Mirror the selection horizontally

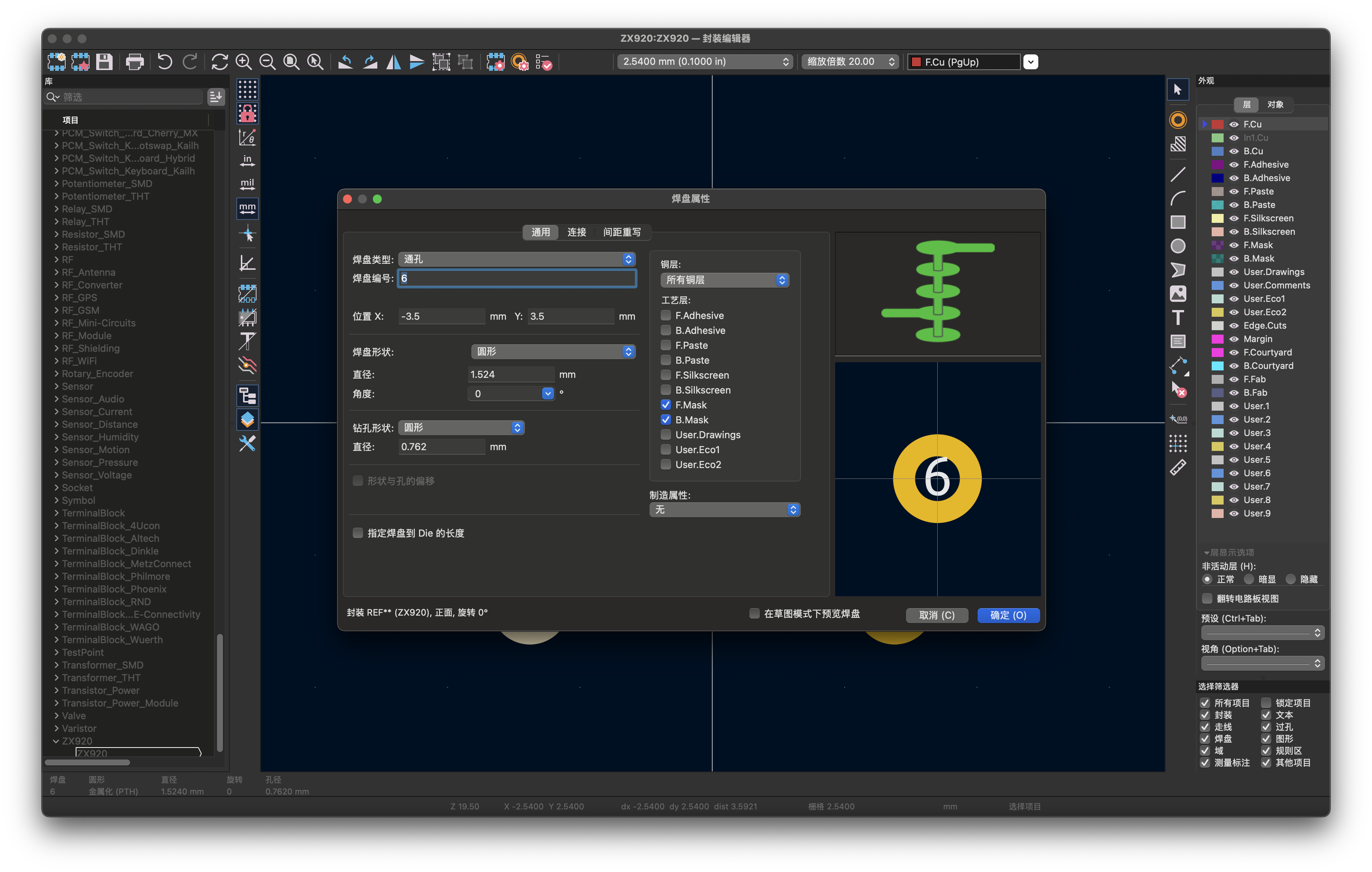tap(393, 61)
